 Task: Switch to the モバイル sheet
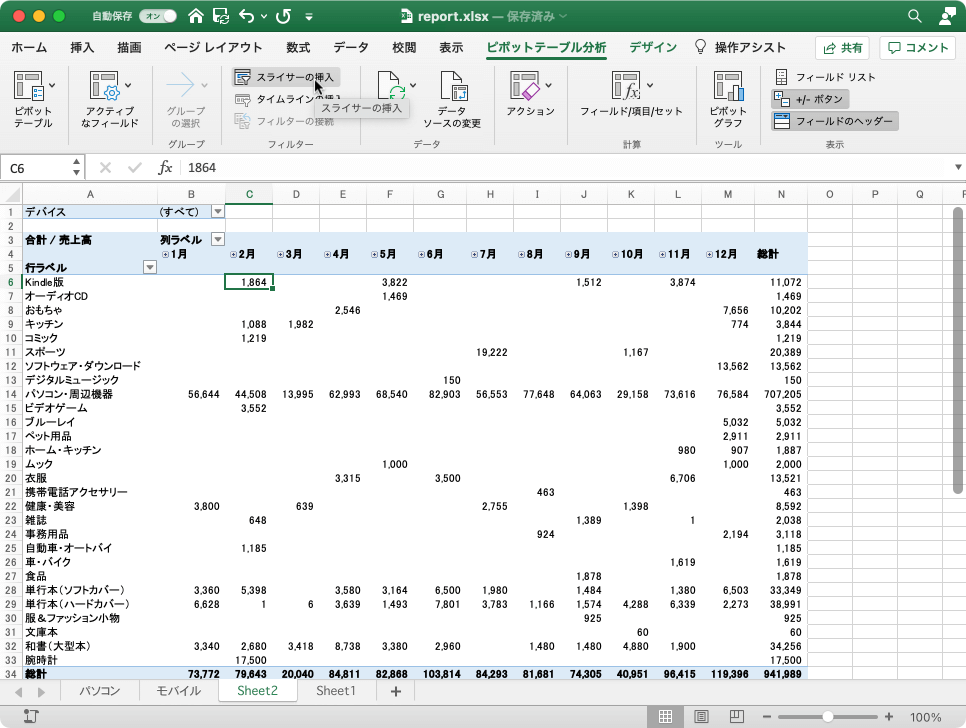pos(179,691)
